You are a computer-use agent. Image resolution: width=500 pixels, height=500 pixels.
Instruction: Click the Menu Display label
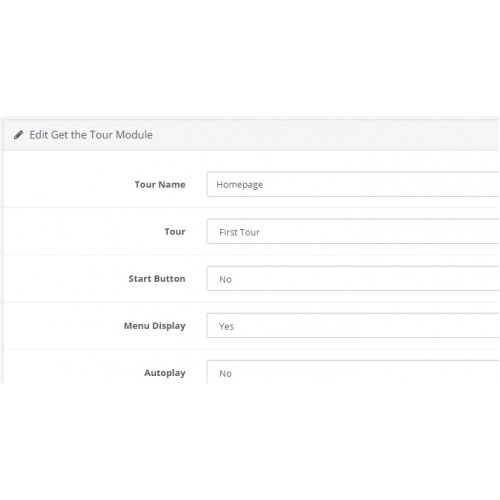[x=155, y=326]
